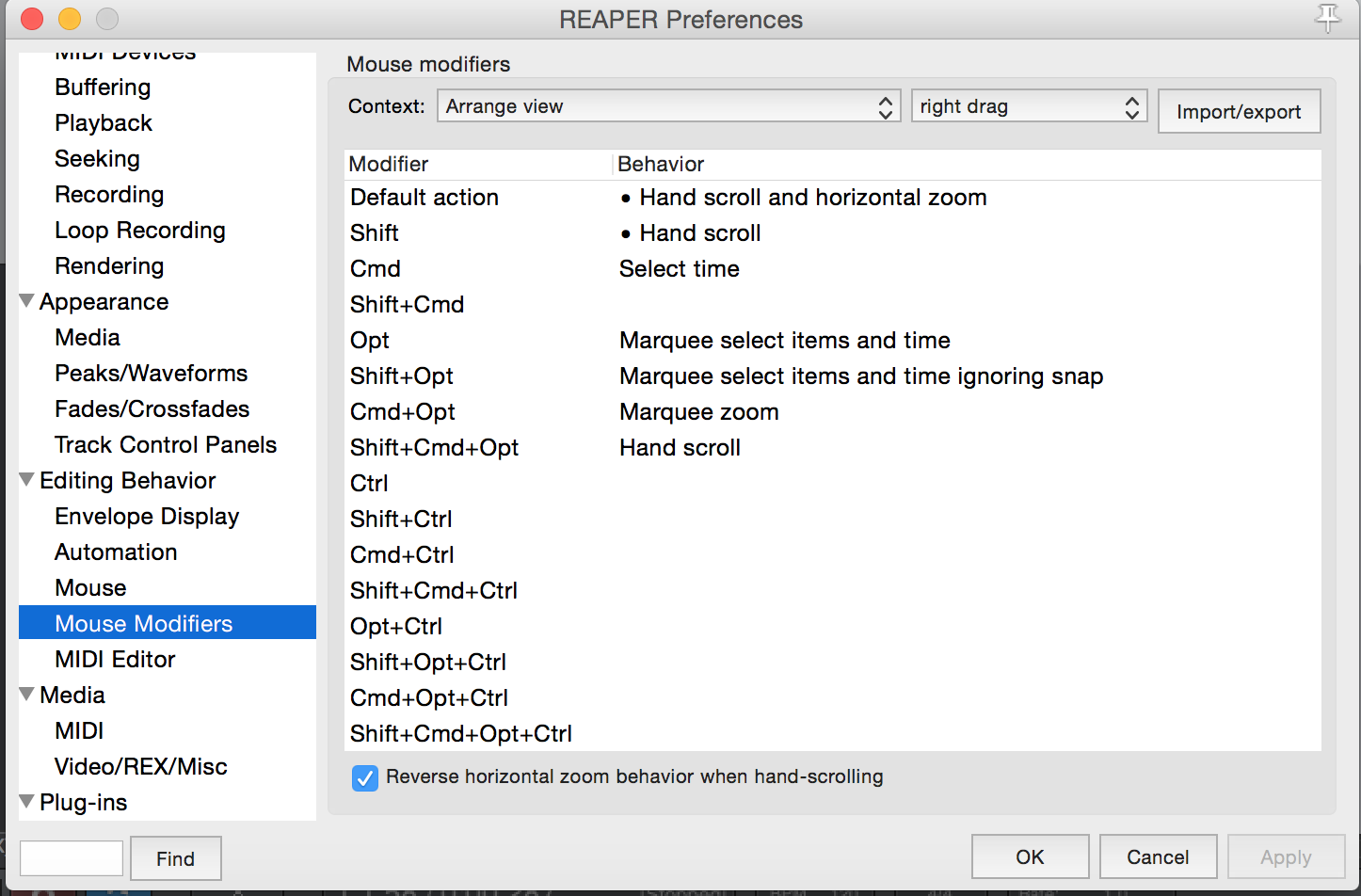The image size is (1361, 896).
Task: Click the pin icon in the title bar
Action: pyautogui.click(x=1327, y=17)
